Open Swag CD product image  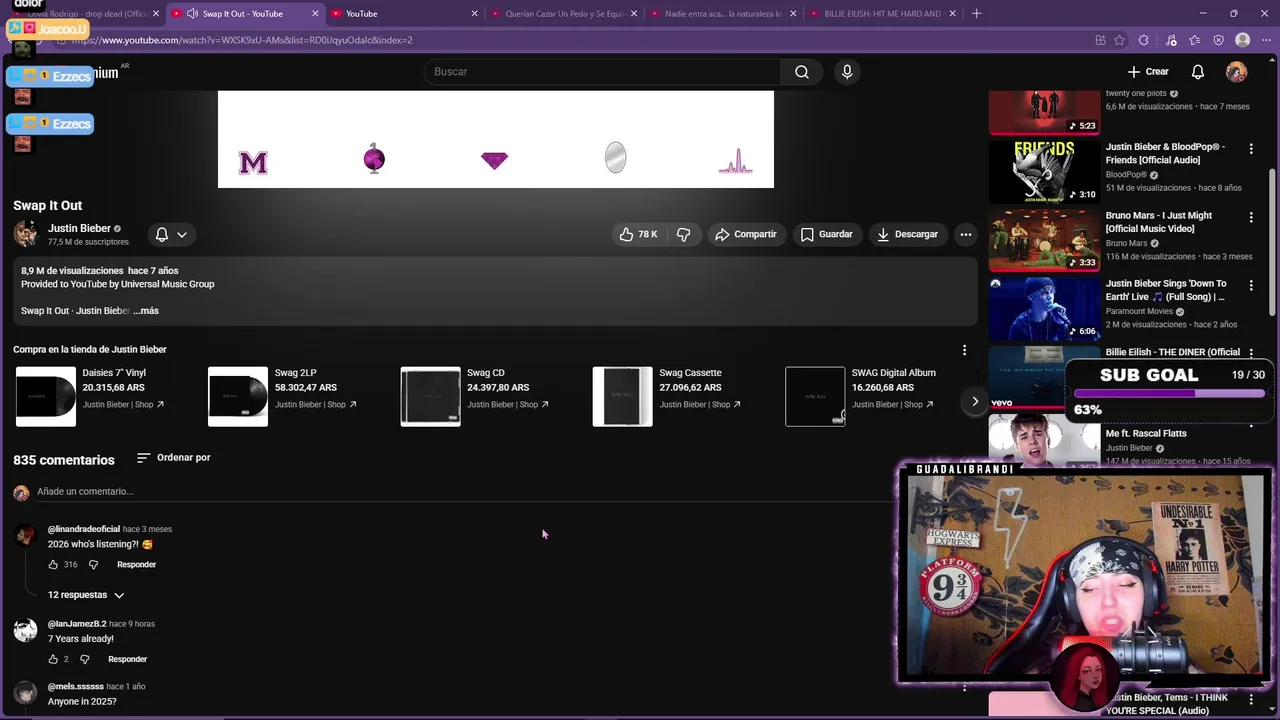(x=431, y=396)
